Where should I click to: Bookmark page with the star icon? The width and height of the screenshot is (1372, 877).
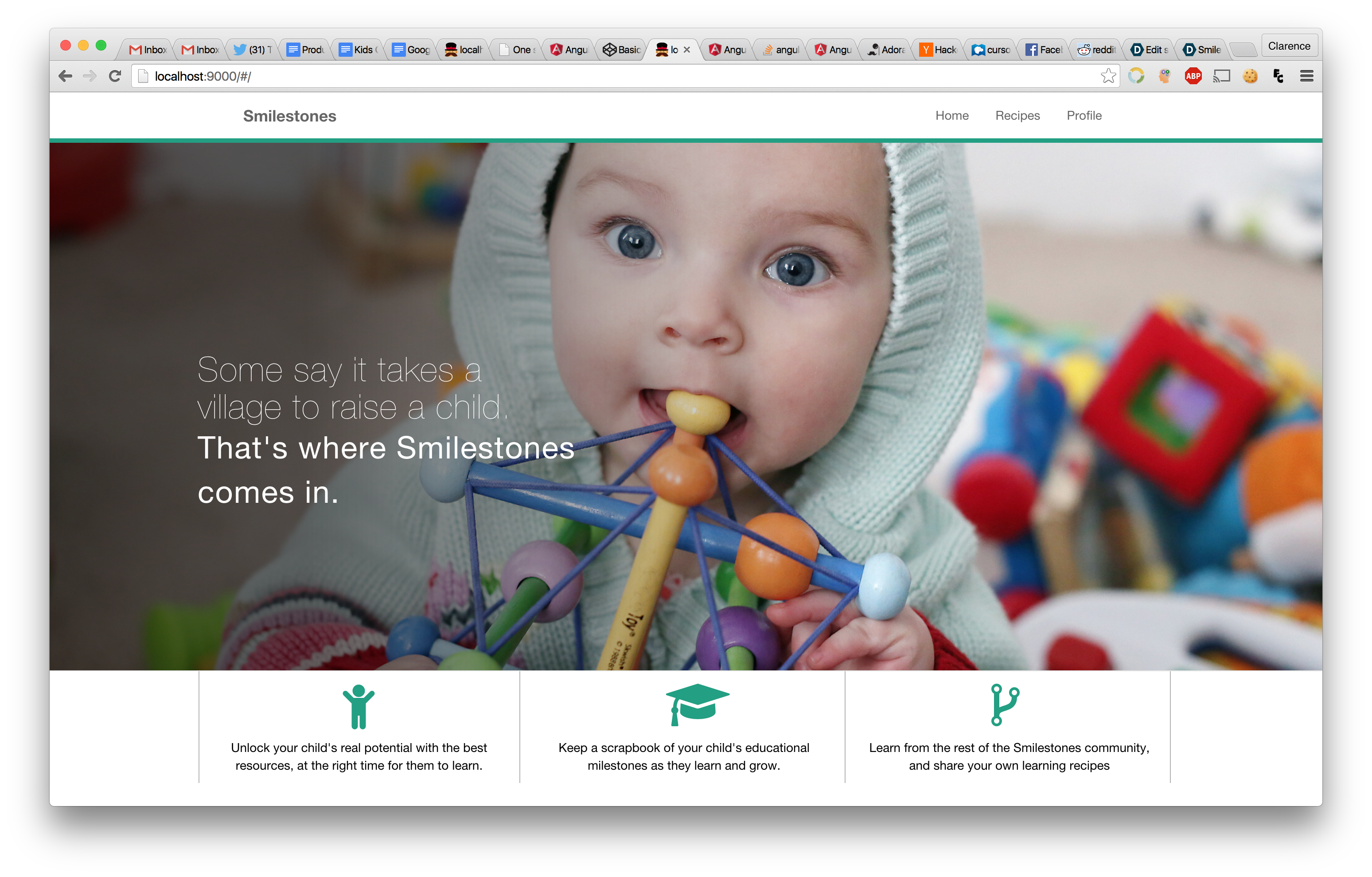[1107, 76]
